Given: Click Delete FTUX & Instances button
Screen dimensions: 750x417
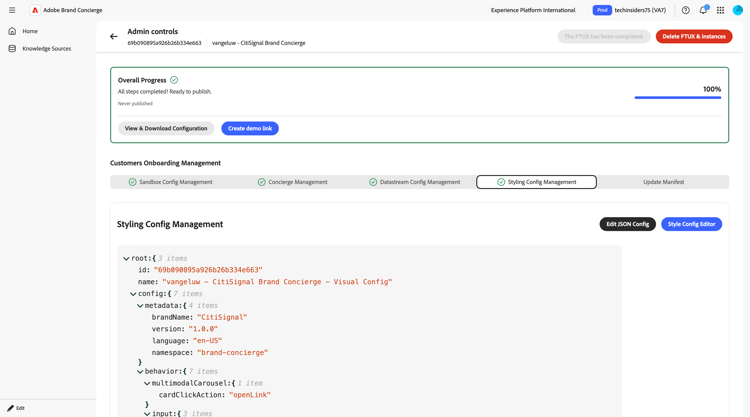Looking at the screenshot, I should (694, 37).
